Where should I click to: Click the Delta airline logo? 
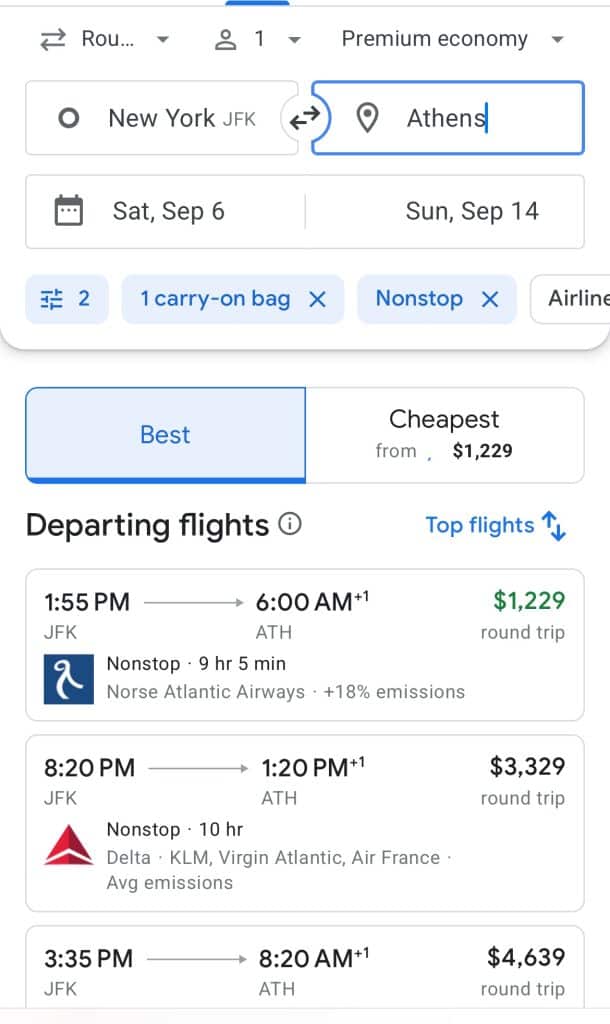[69, 845]
